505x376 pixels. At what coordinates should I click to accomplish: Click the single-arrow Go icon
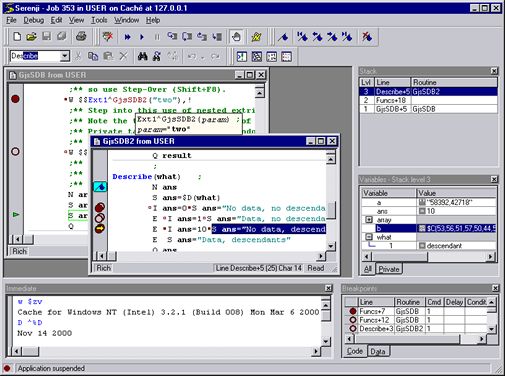click(142, 37)
